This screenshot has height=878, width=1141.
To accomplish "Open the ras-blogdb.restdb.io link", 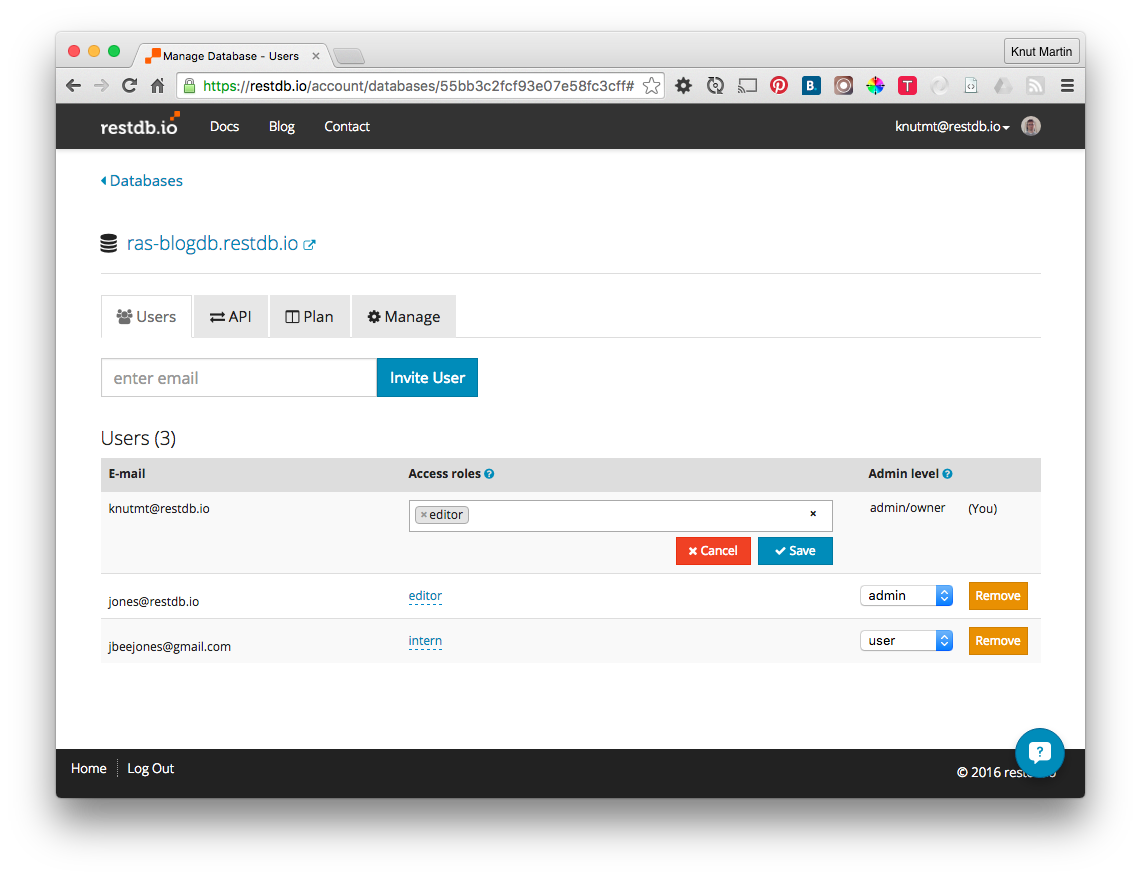I will coord(212,243).
